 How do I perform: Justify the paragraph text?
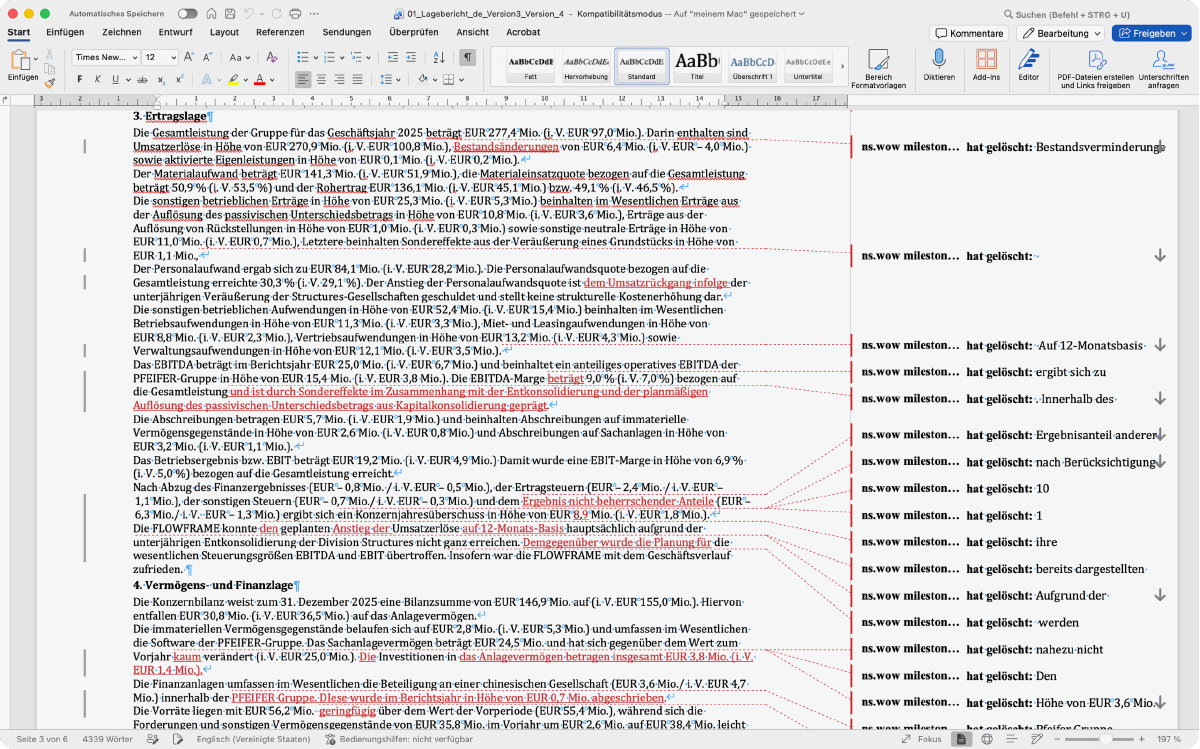pos(357,80)
